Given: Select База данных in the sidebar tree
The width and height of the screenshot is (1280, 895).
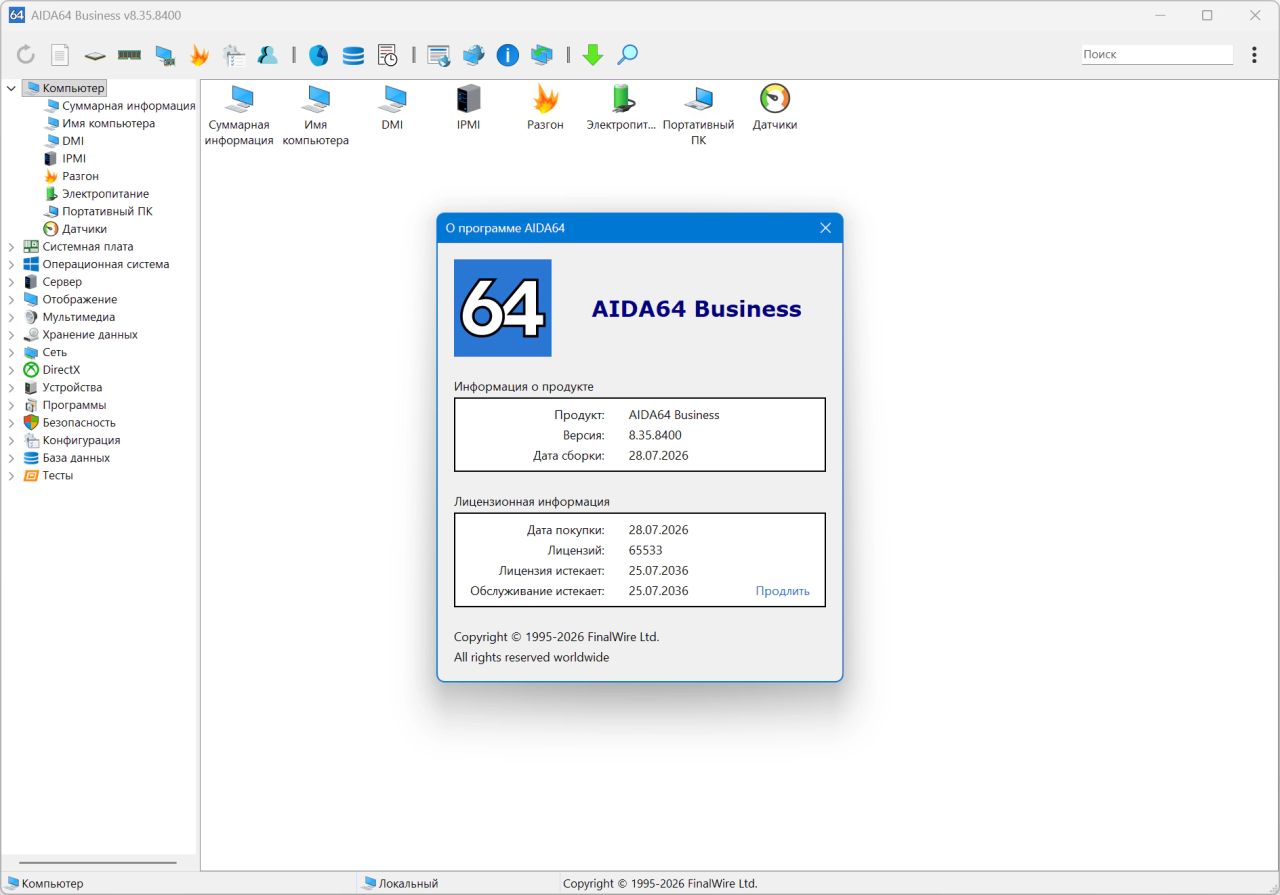Looking at the screenshot, I should tap(76, 458).
